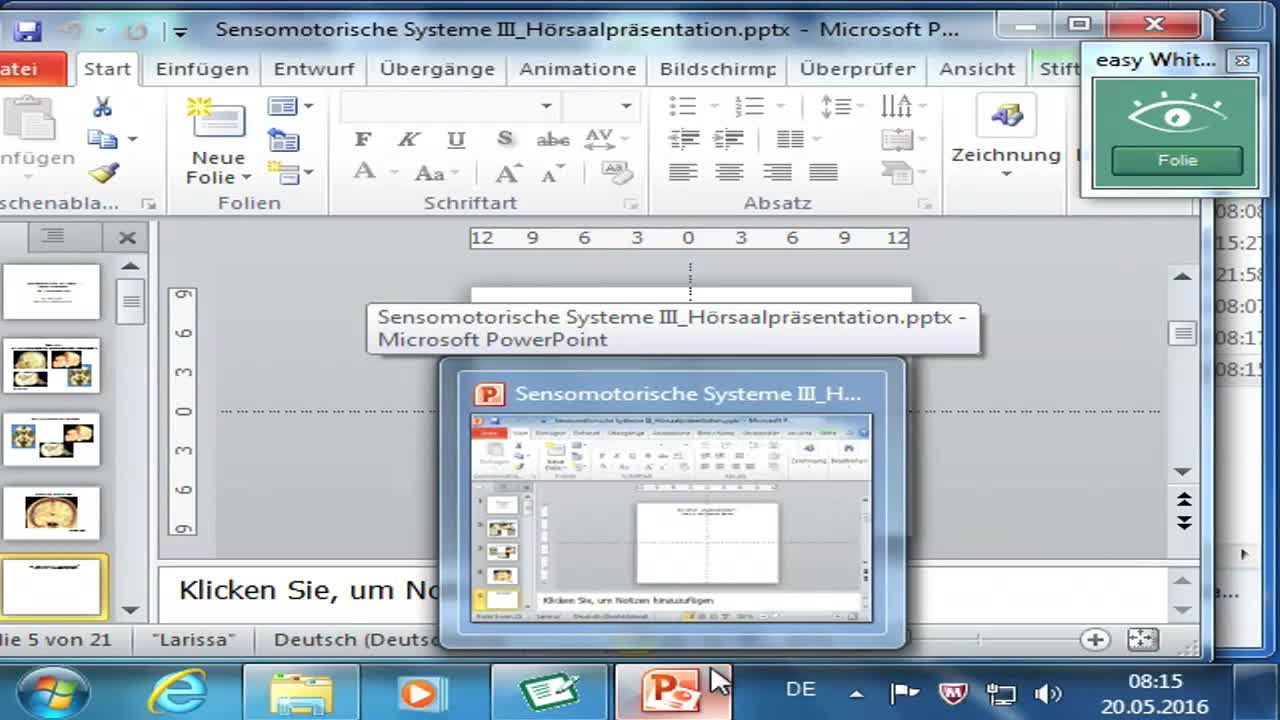Switch to the Einfügen ribbon tab
The height and width of the screenshot is (720, 1280).
coord(201,69)
